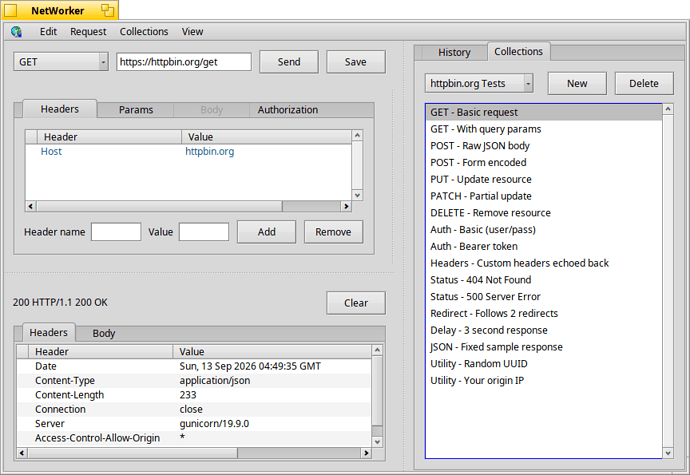Switch to the Authorization tab
The height and width of the screenshot is (475, 690).
pos(288,110)
